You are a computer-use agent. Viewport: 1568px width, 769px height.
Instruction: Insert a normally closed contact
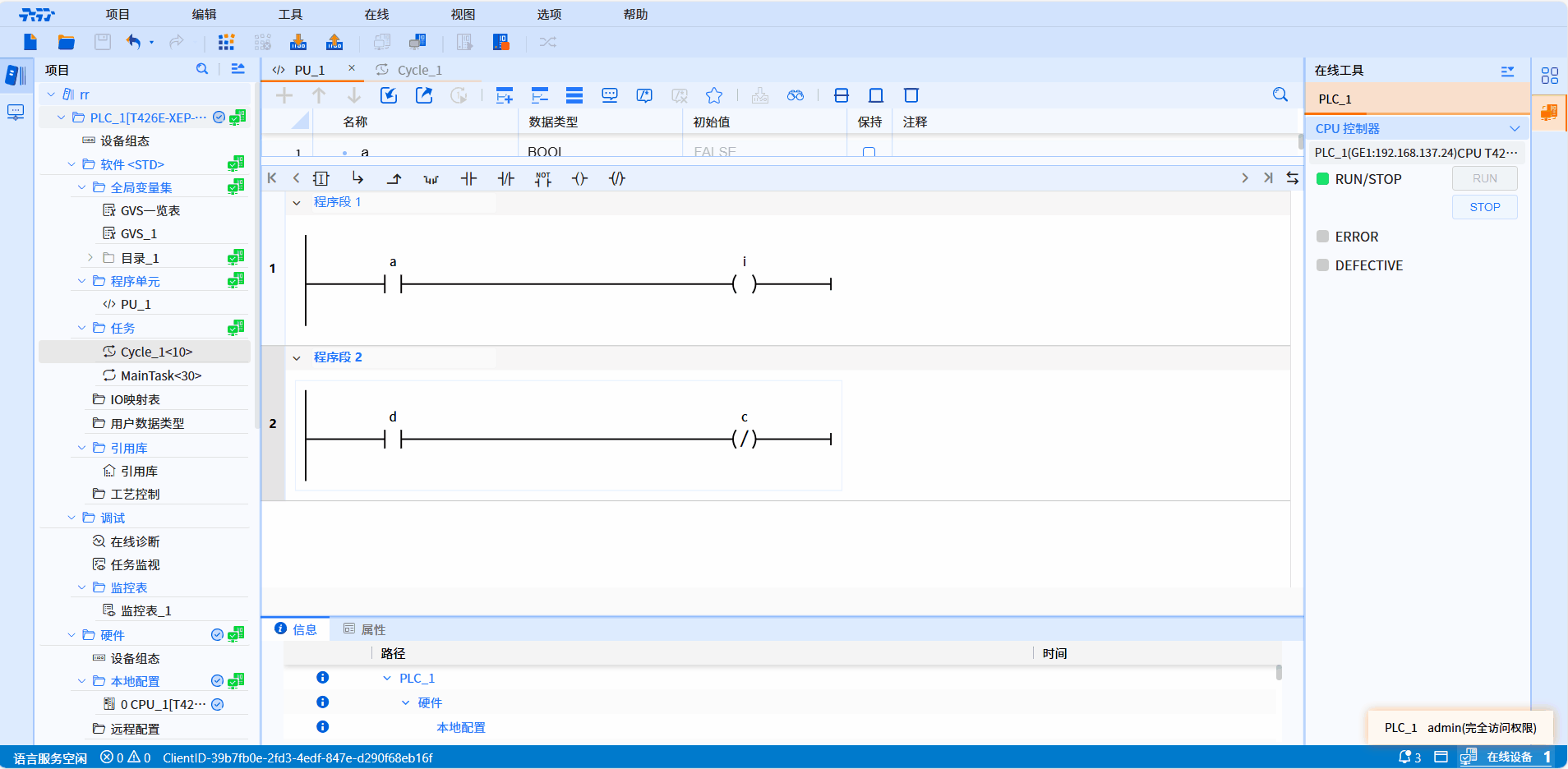(505, 178)
